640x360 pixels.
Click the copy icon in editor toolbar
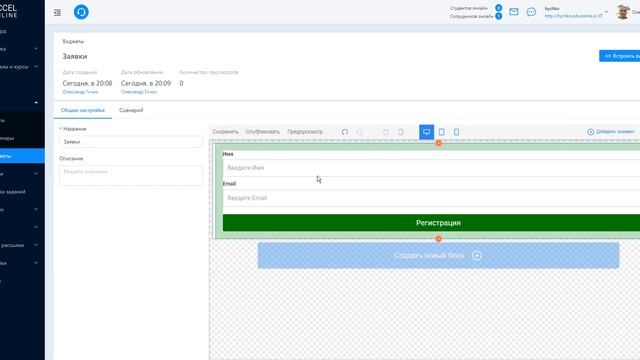pyautogui.click(x=386, y=132)
